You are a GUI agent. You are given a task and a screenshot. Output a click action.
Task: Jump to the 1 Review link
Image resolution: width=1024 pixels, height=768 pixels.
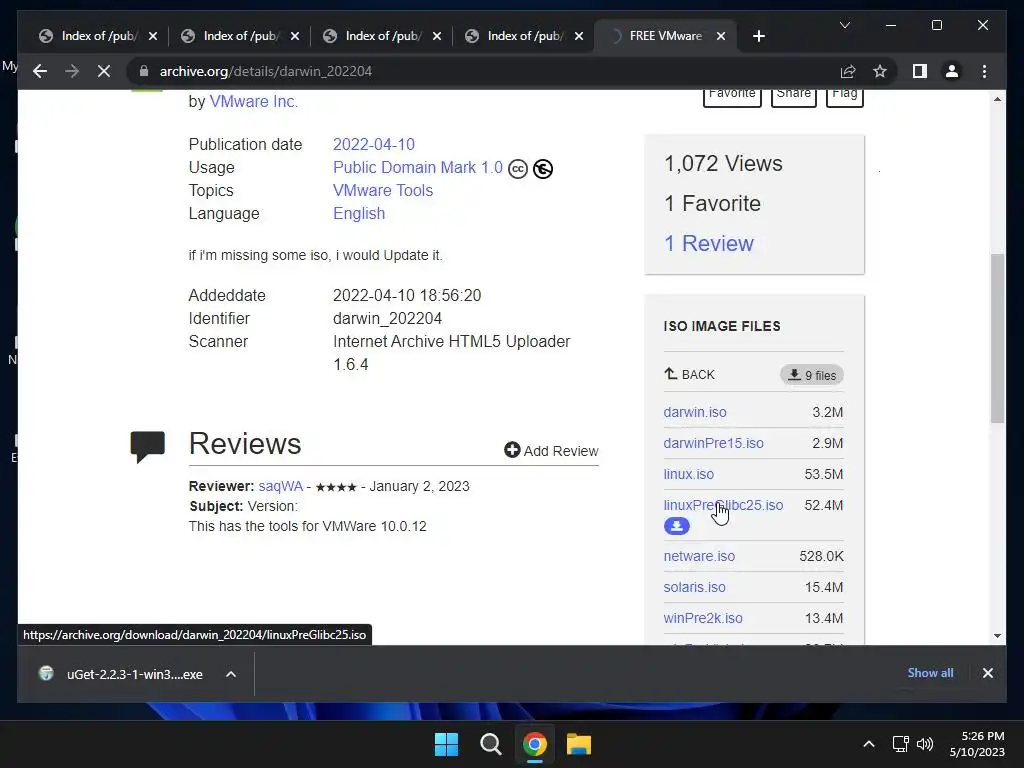(709, 244)
